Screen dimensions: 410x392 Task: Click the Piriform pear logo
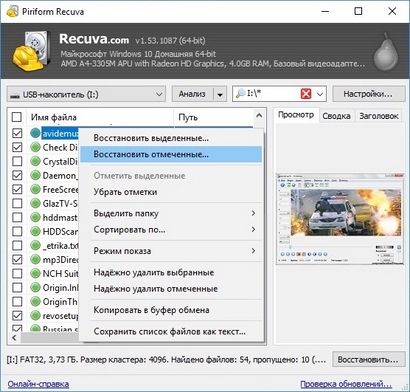(386, 52)
